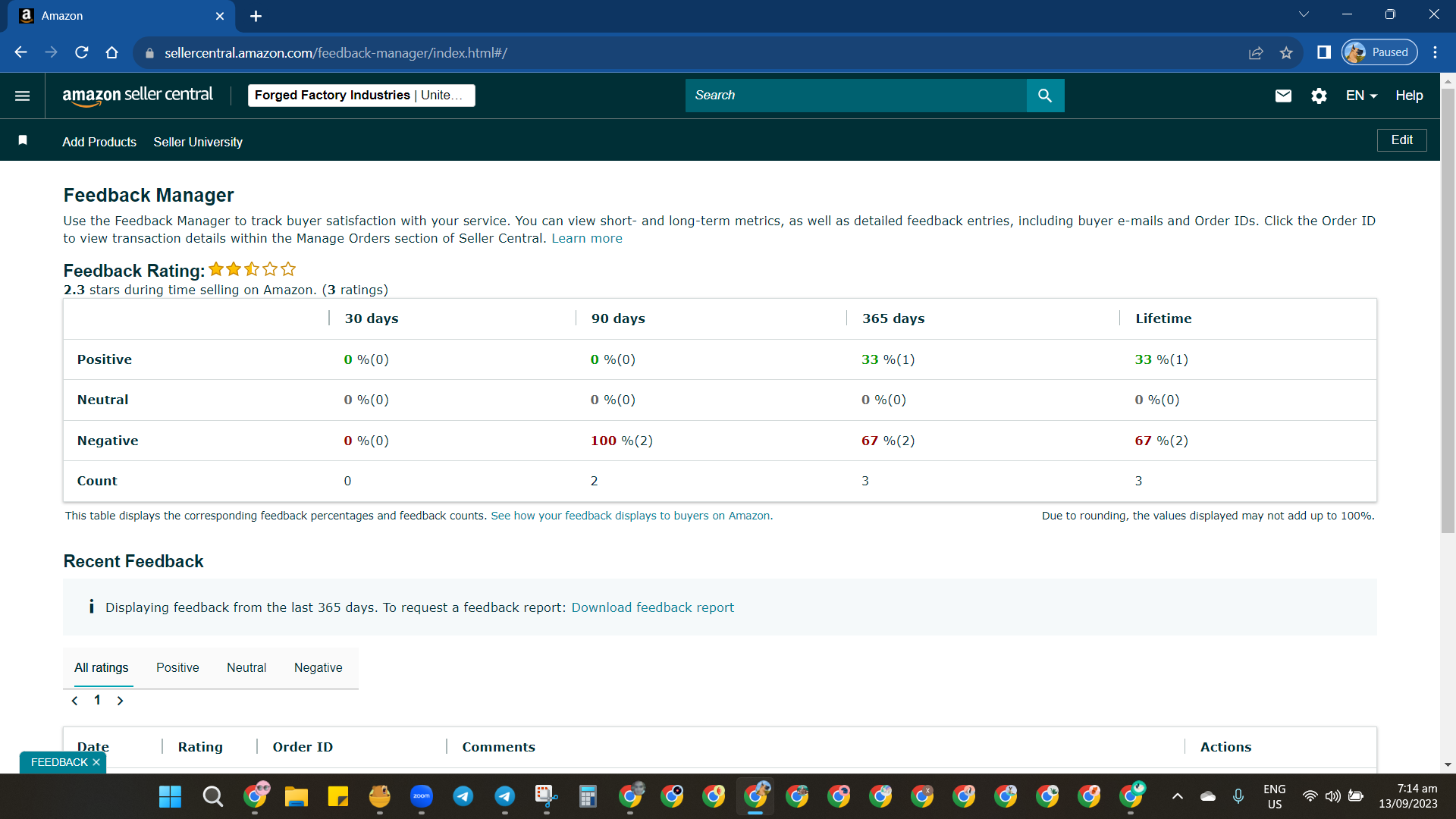Viewport: 1456px width, 819px height.
Task: Open the browser home page
Action: tap(112, 52)
